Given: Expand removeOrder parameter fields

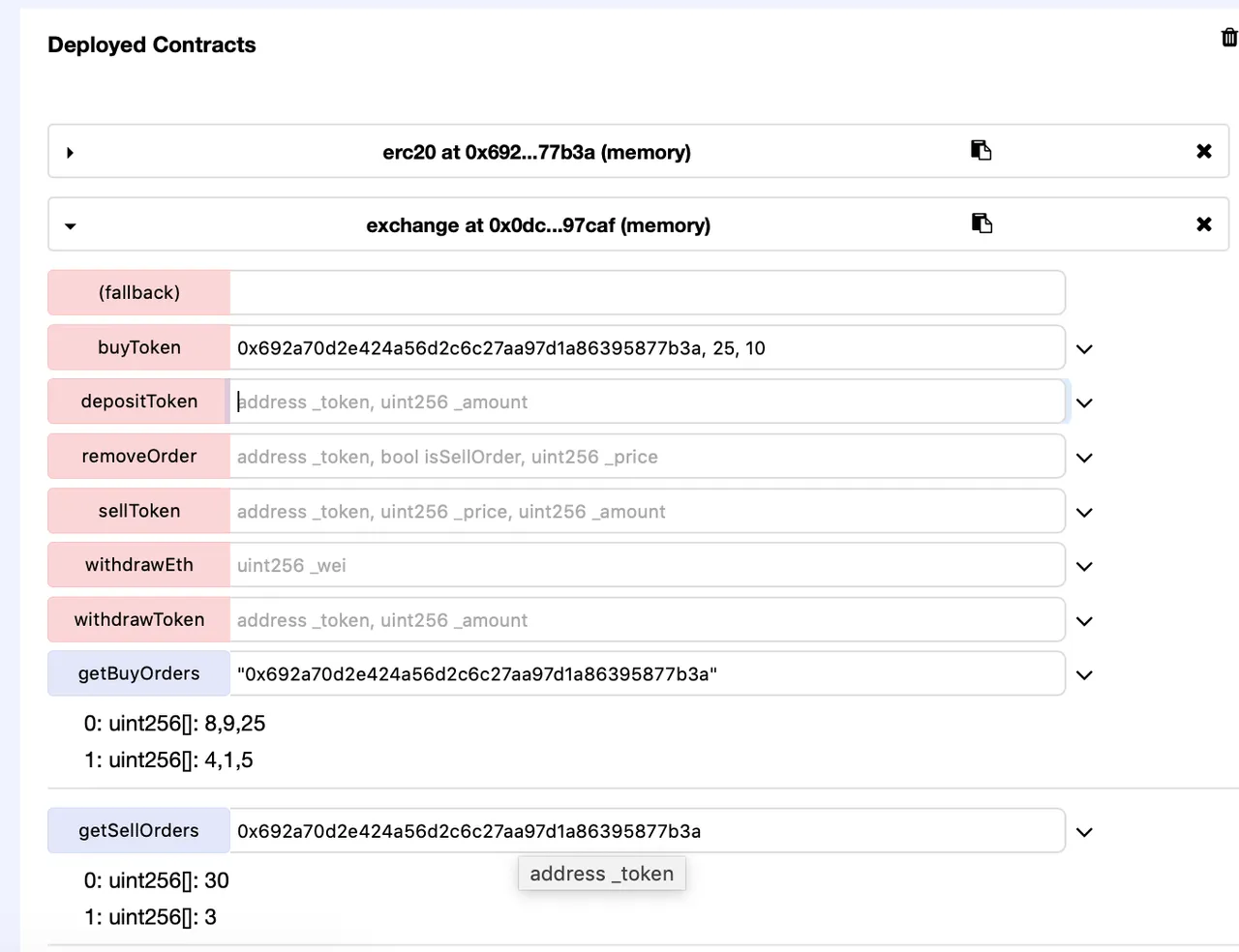Looking at the screenshot, I should point(1084,459).
